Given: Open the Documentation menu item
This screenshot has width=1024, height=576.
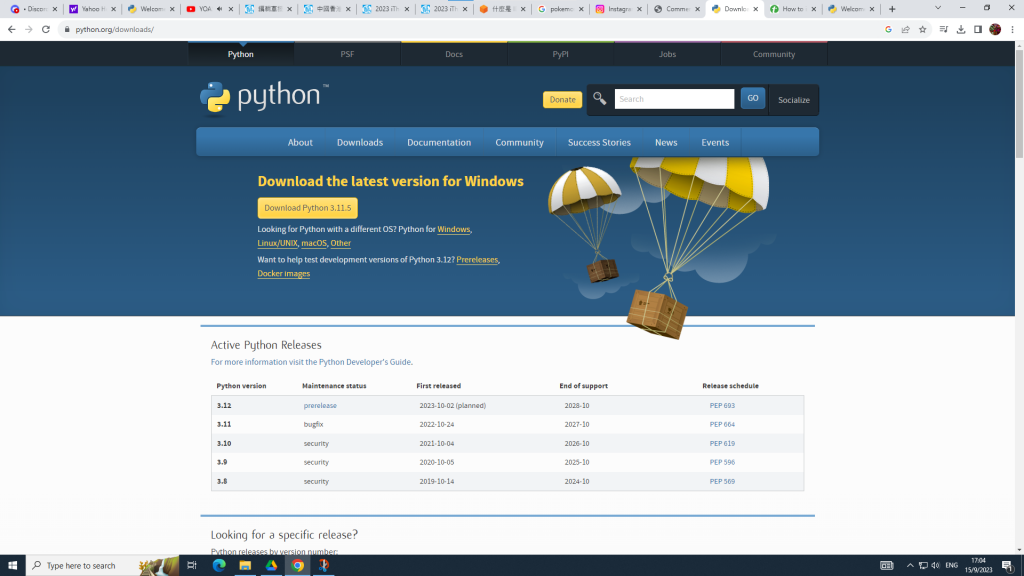Looking at the screenshot, I should (x=439, y=142).
